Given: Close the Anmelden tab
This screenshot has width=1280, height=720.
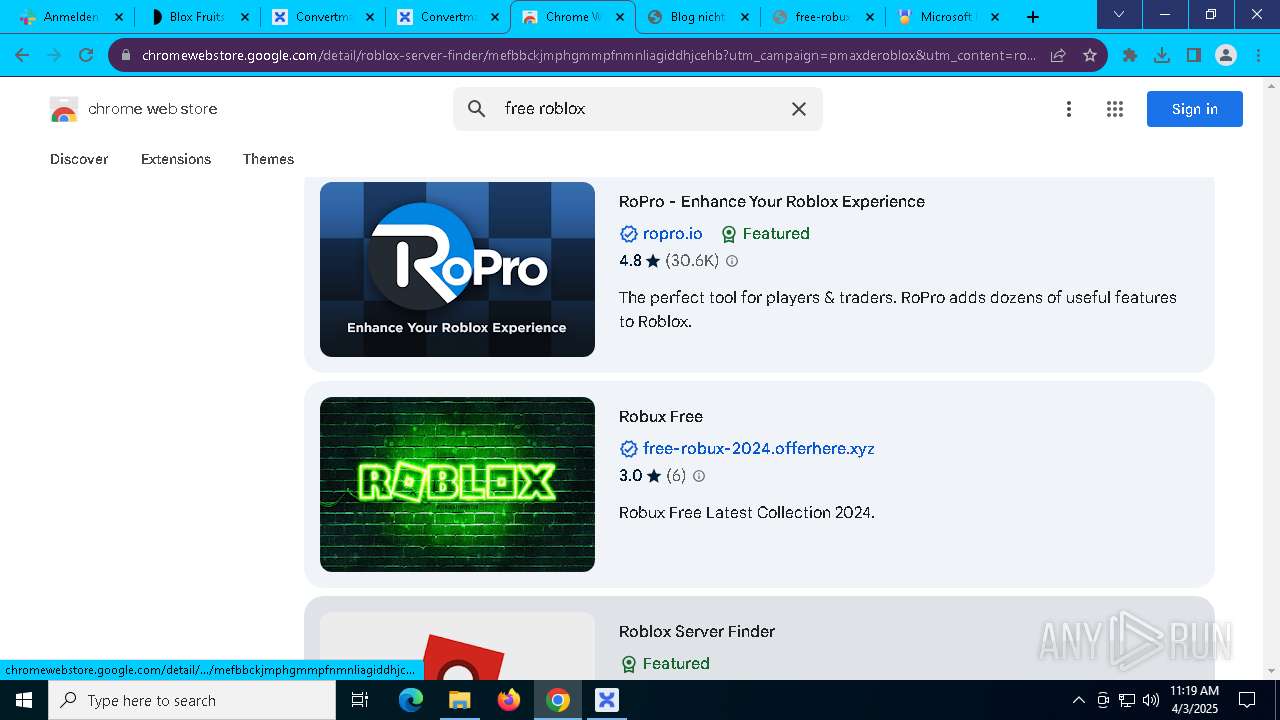Looking at the screenshot, I should coord(119,17).
